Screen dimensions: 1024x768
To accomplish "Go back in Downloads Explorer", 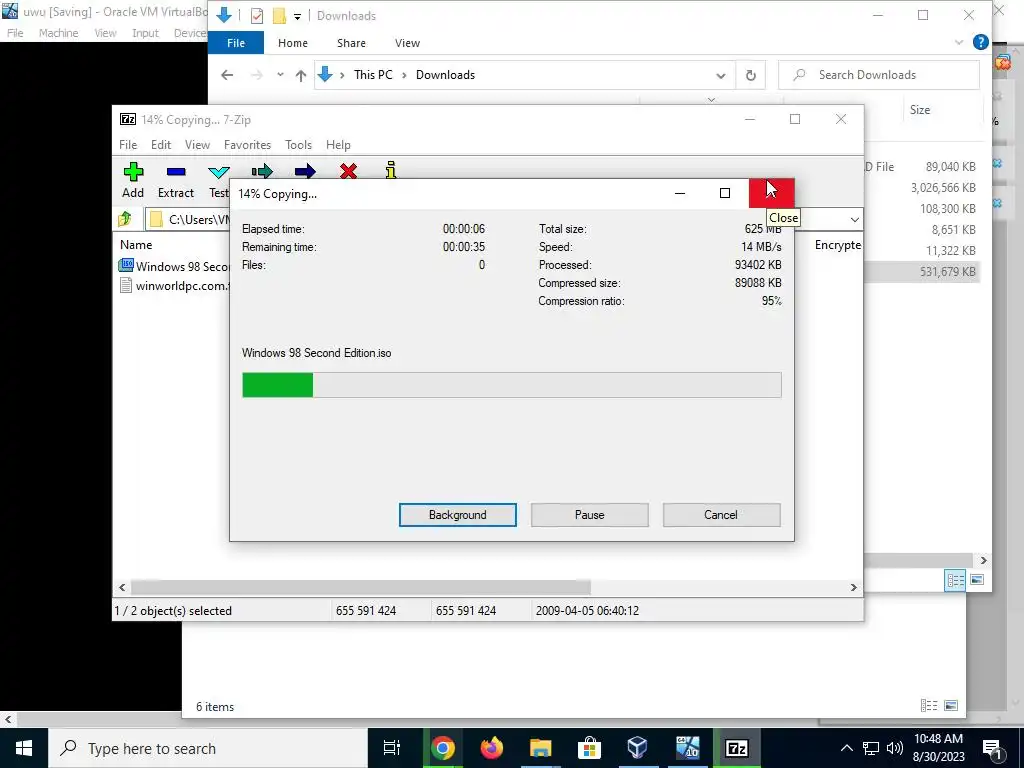I will click(x=227, y=75).
